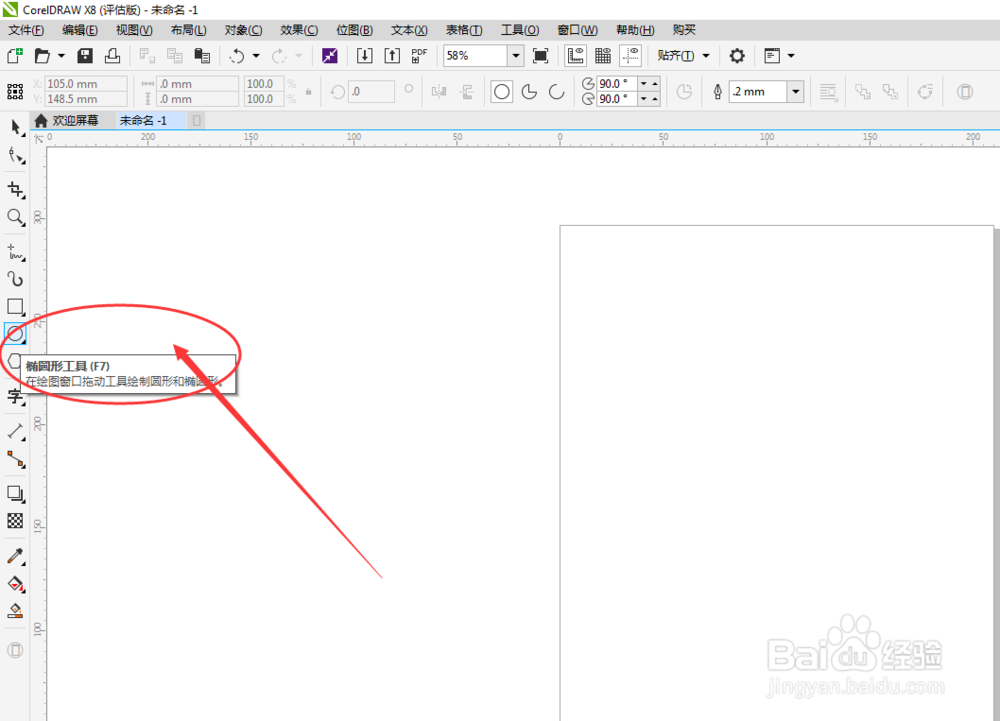Click the New document icon

[15, 56]
